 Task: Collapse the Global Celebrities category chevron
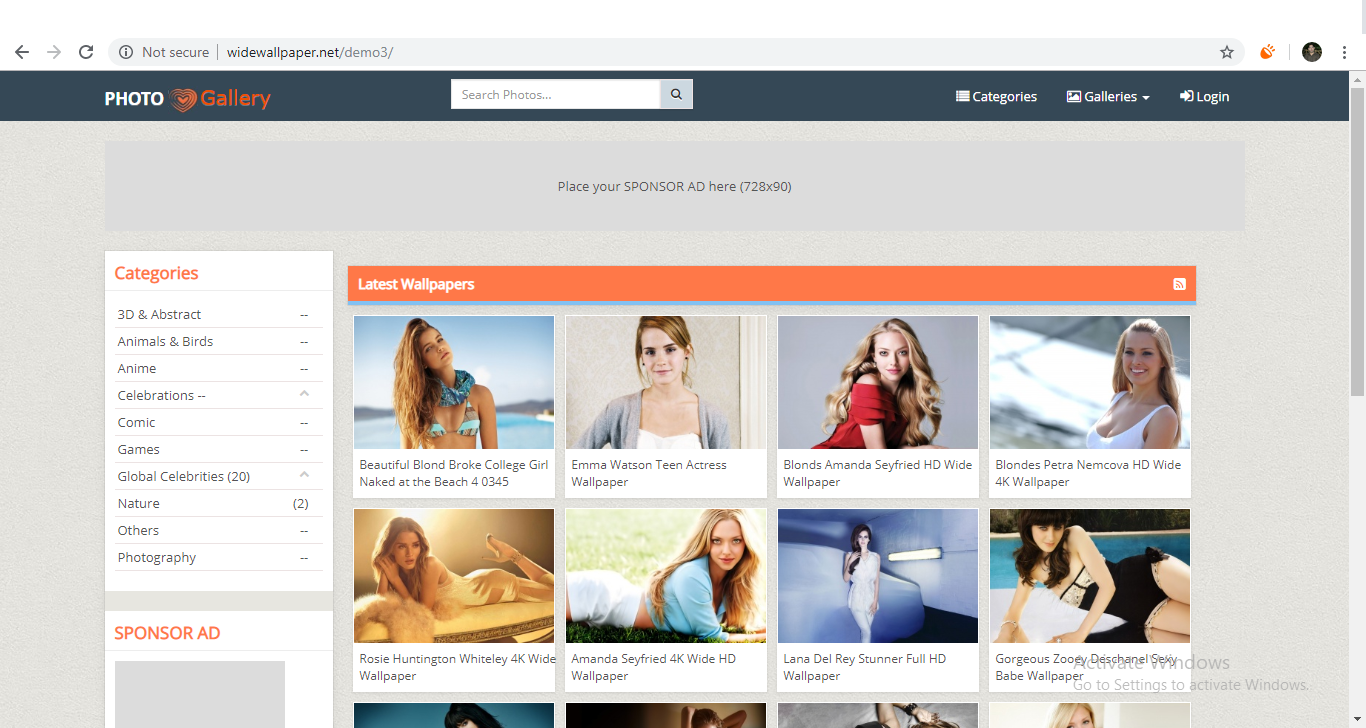click(303, 475)
